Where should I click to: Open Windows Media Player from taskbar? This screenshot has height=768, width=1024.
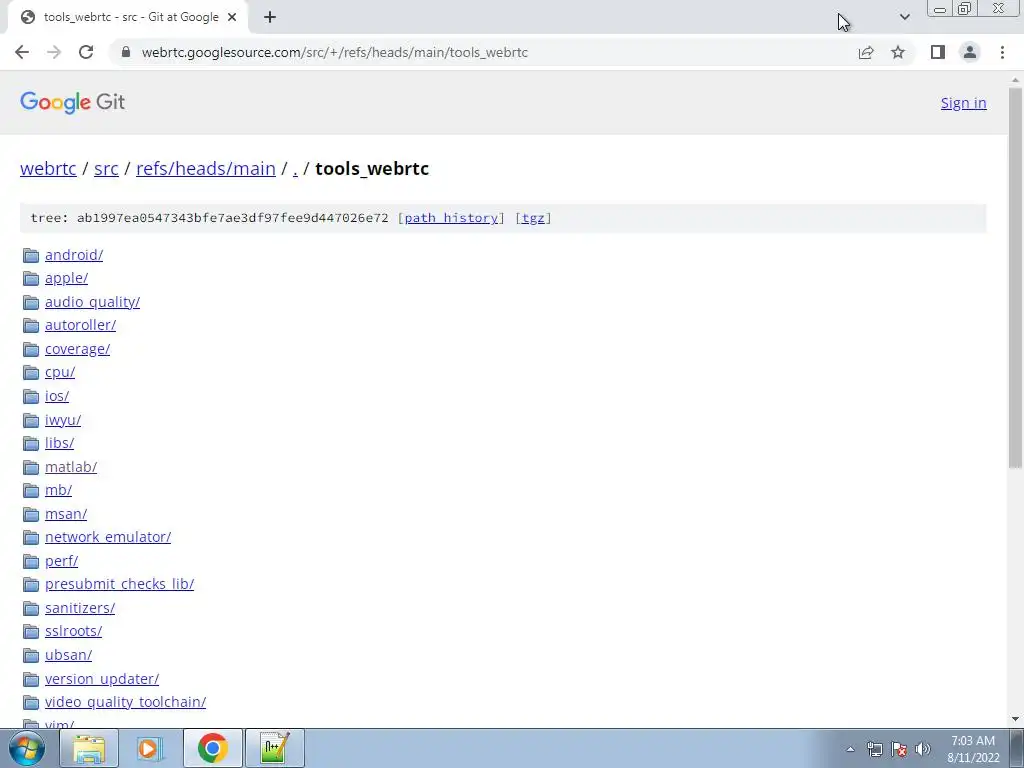(150, 748)
